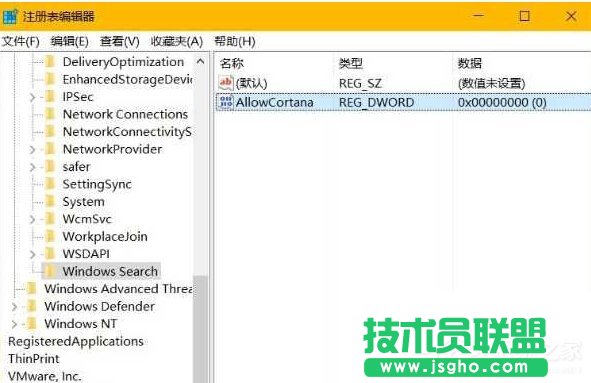Select the VMware, Inc. key
This screenshot has height=383, width=591.
[44, 376]
